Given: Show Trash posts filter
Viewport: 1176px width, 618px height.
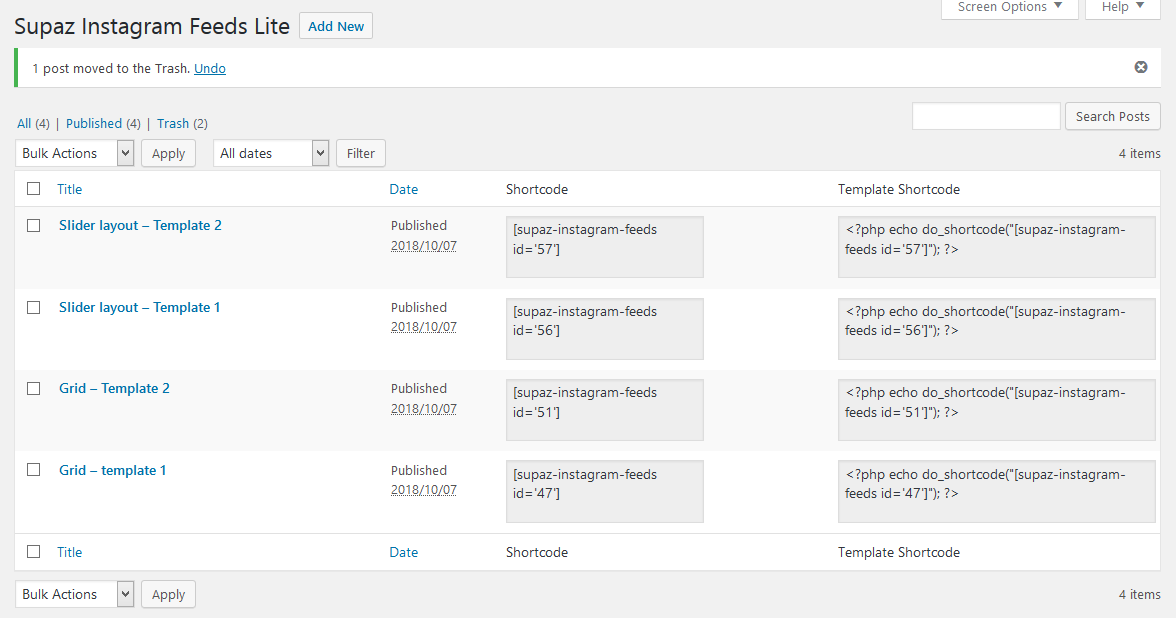Looking at the screenshot, I should [172, 124].
